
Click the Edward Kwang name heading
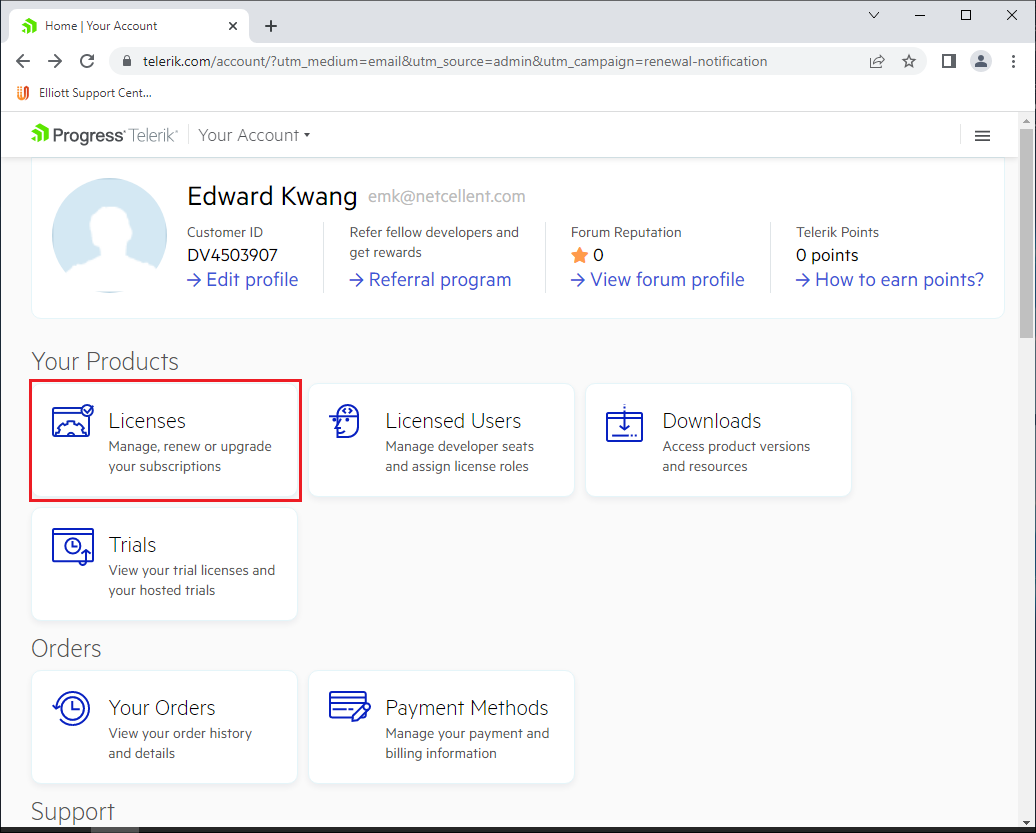272,196
